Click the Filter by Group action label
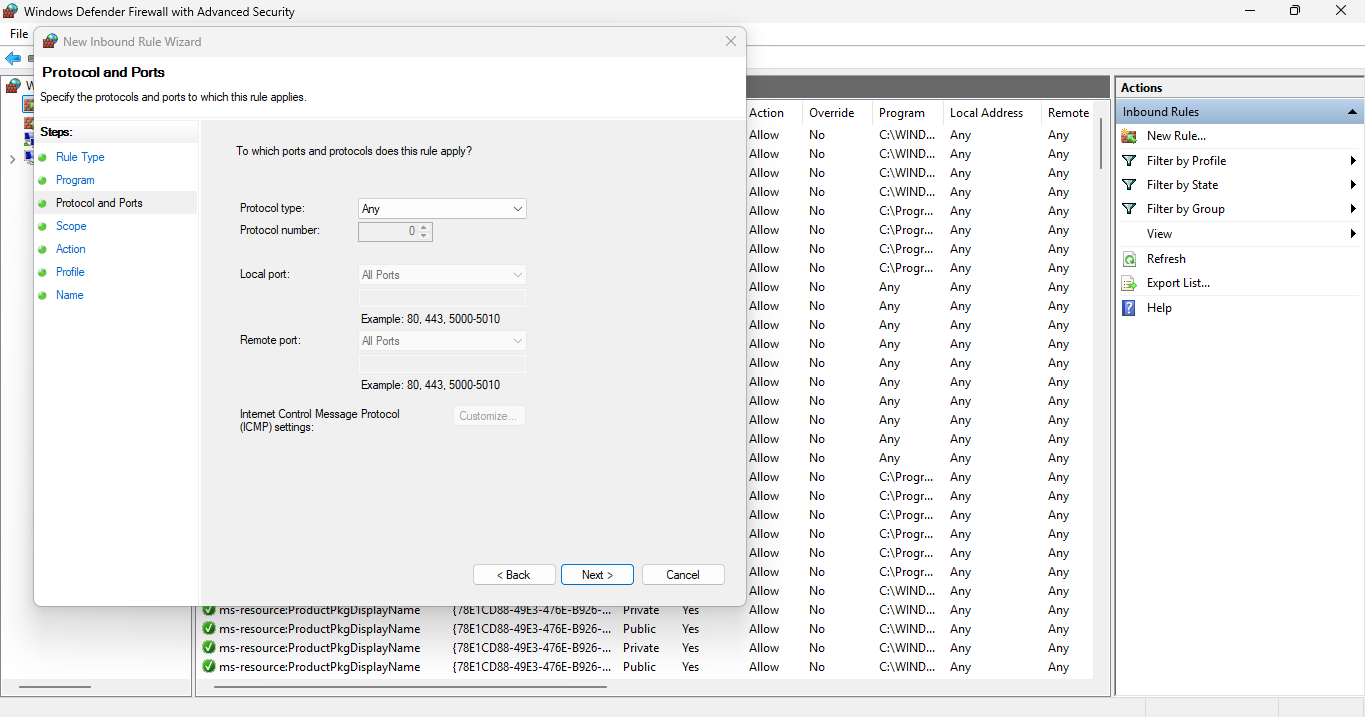 coord(1185,208)
